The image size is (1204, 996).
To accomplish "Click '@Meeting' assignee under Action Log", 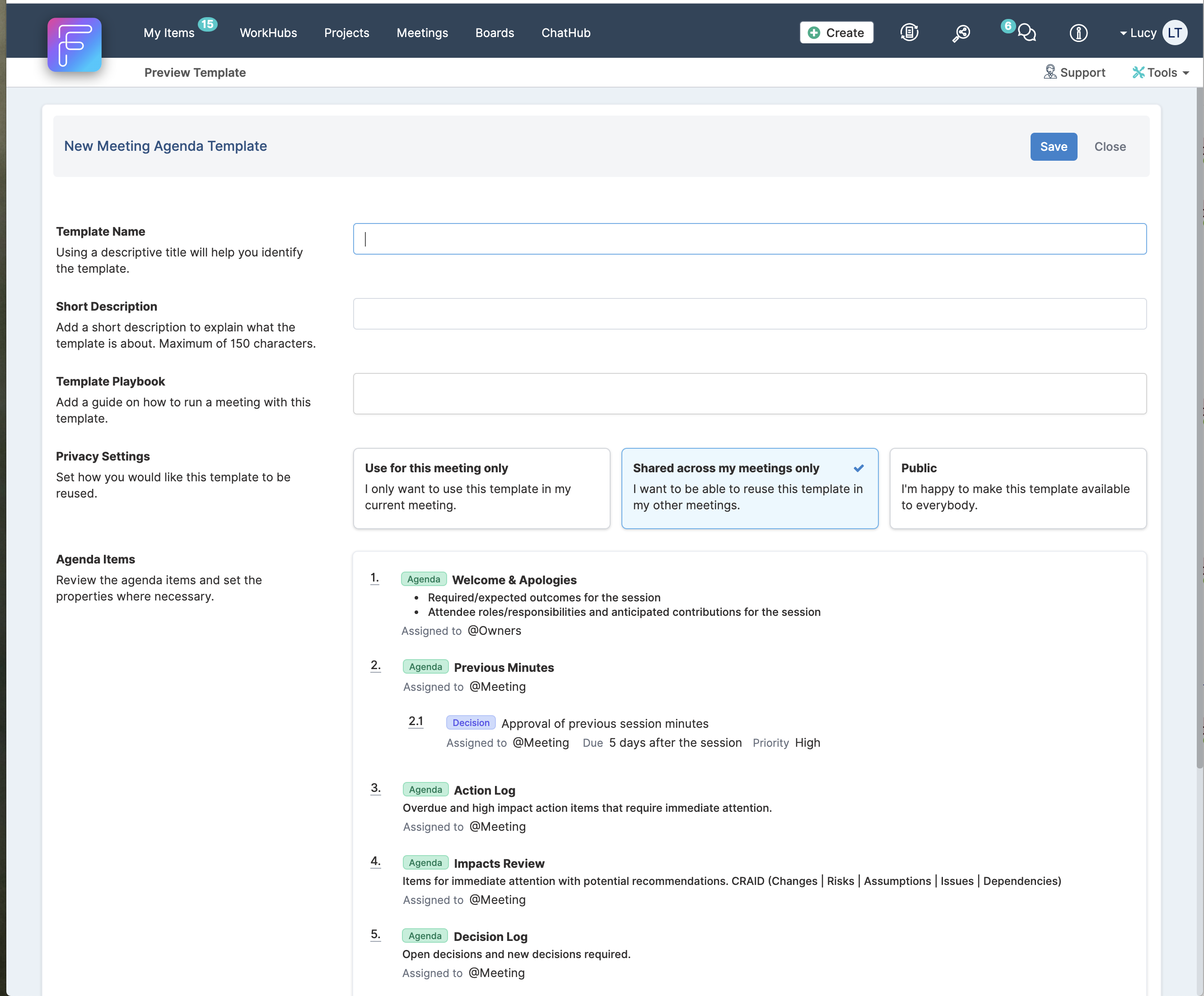I will [497, 827].
